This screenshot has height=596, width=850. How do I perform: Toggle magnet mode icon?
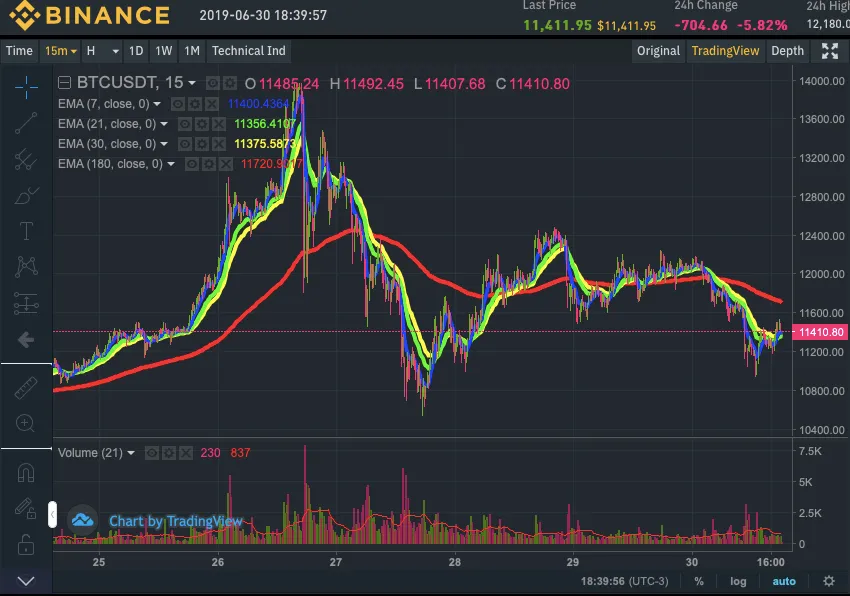[x=26, y=473]
